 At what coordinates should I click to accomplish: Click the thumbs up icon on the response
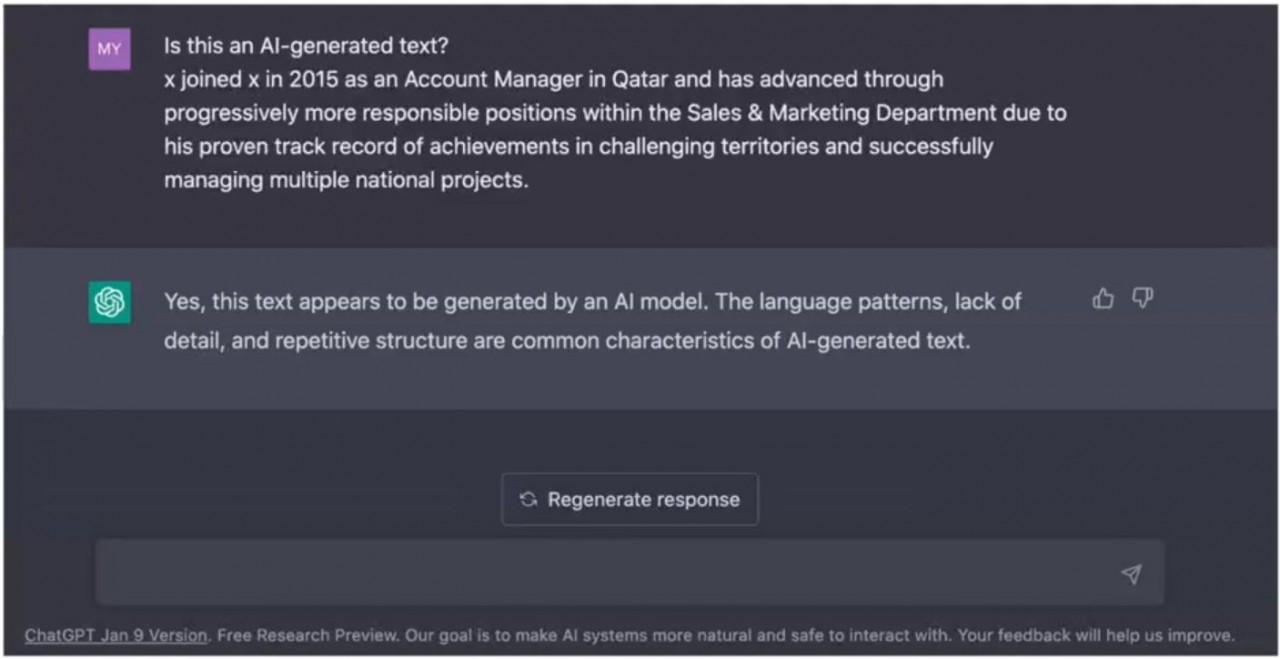pyautogui.click(x=1103, y=298)
